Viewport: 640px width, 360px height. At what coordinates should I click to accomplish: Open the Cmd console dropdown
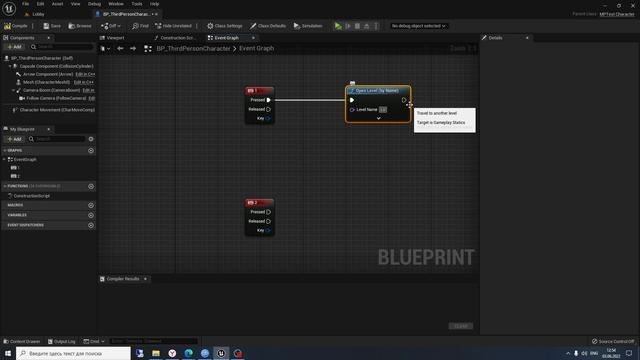(x=94, y=341)
